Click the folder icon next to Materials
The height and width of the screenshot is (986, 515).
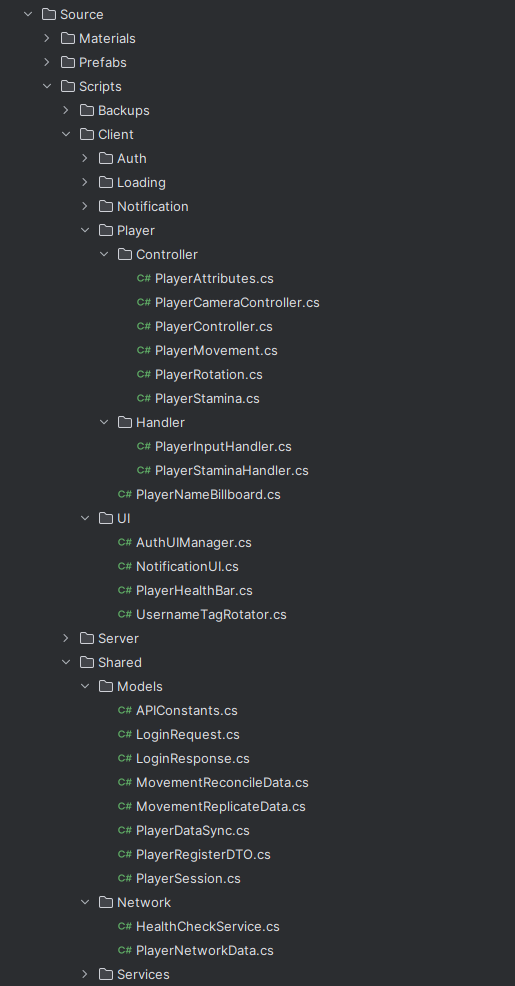(68, 38)
